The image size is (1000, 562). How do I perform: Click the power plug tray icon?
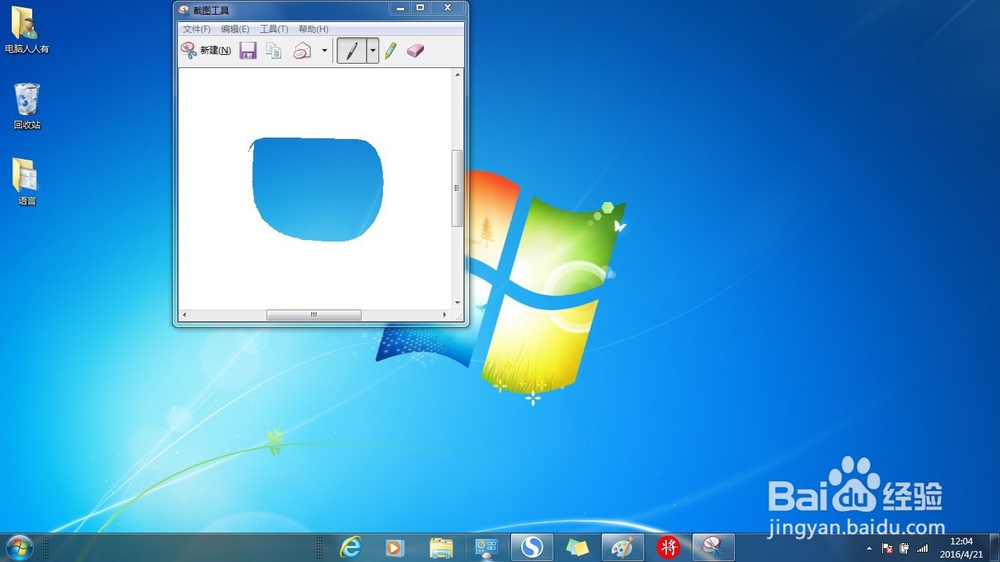tap(904, 548)
